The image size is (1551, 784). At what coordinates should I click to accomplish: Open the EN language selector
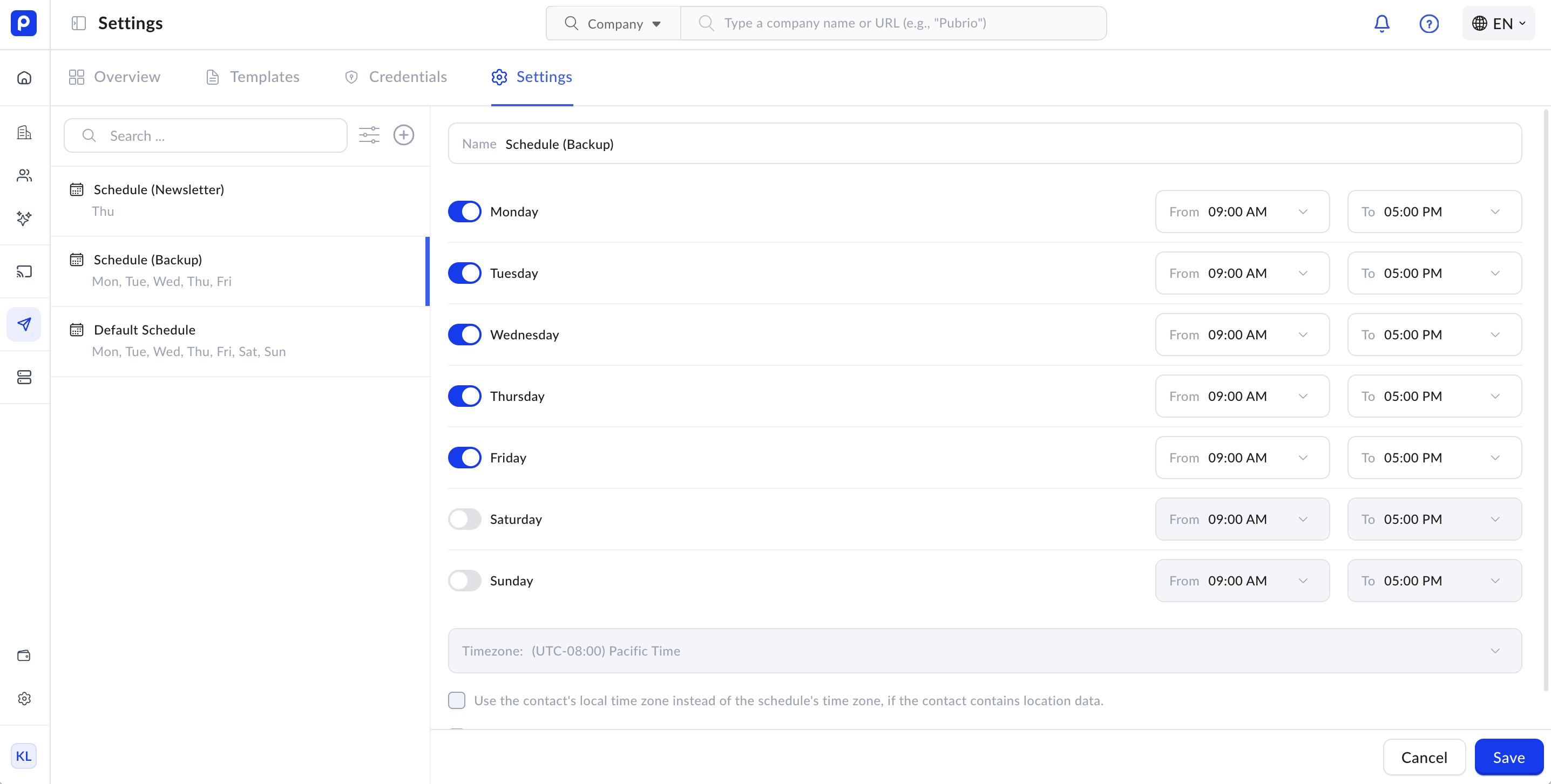tap(1498, 23)
